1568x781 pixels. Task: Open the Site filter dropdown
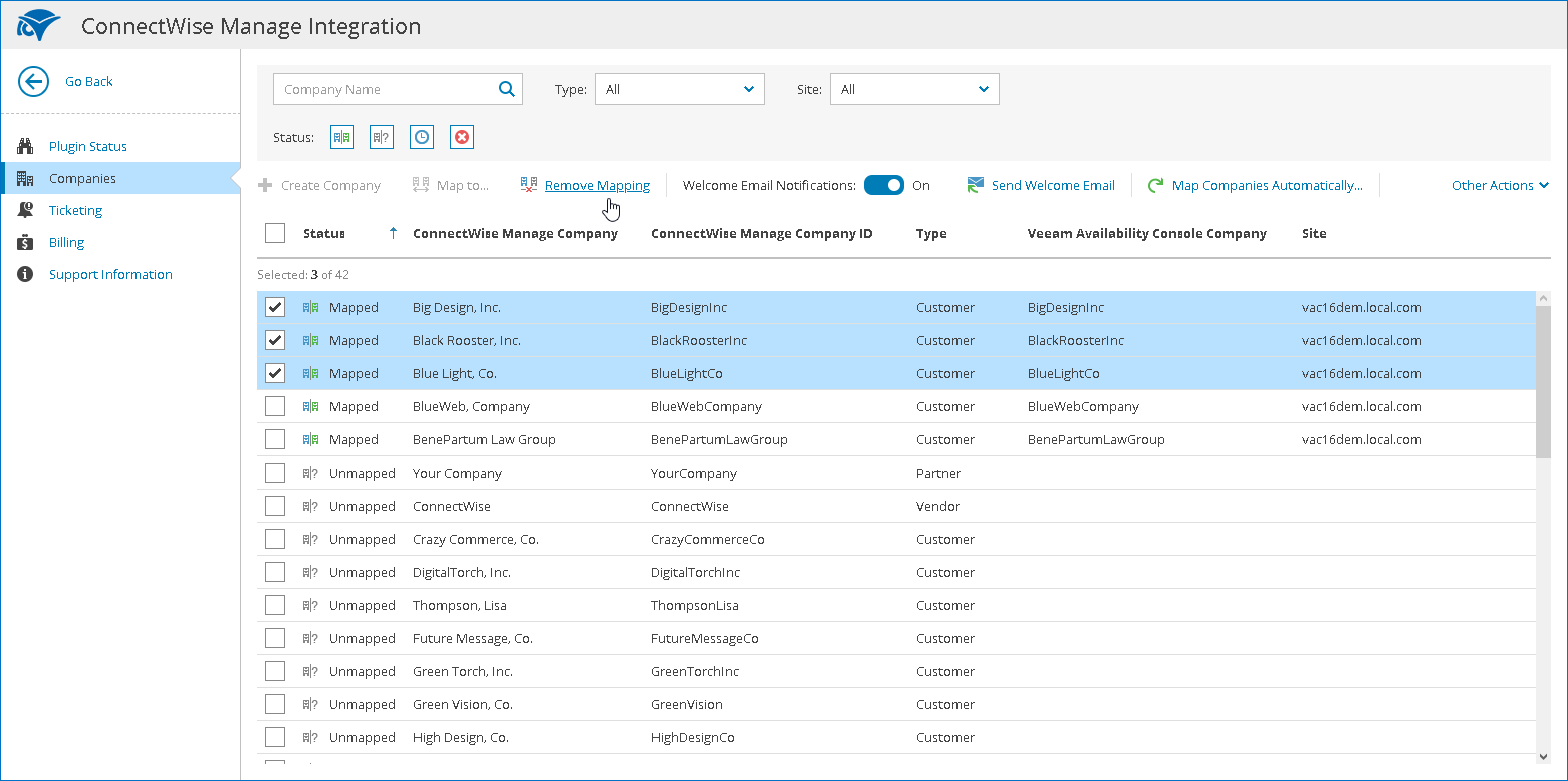click(x=915, y=89)
